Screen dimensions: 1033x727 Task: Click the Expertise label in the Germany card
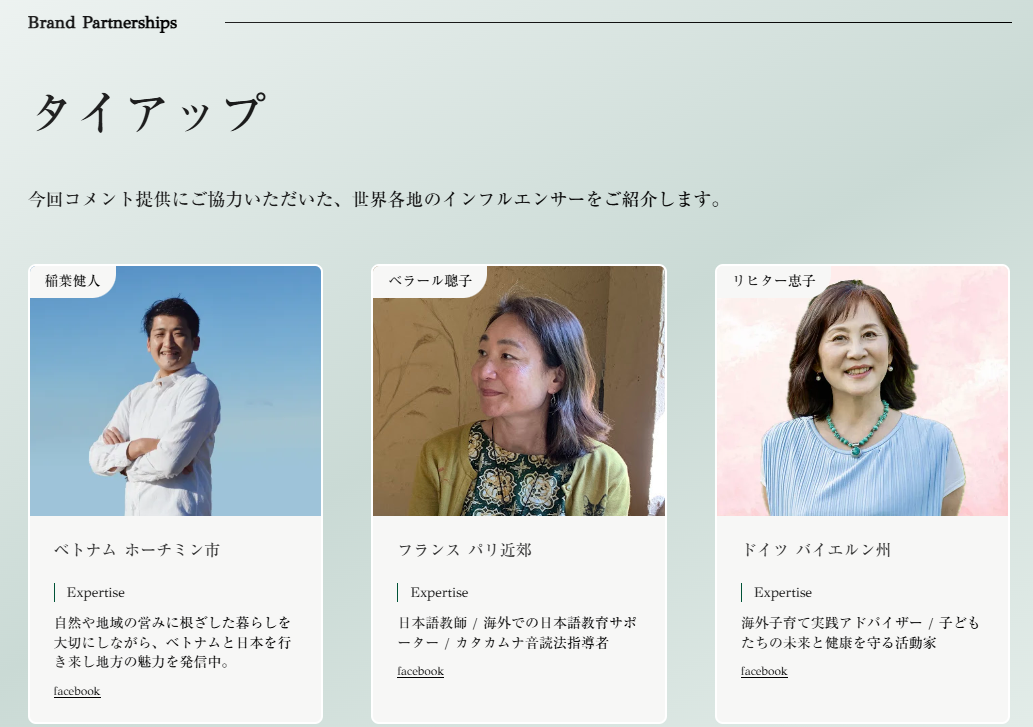tap(783, 593)
